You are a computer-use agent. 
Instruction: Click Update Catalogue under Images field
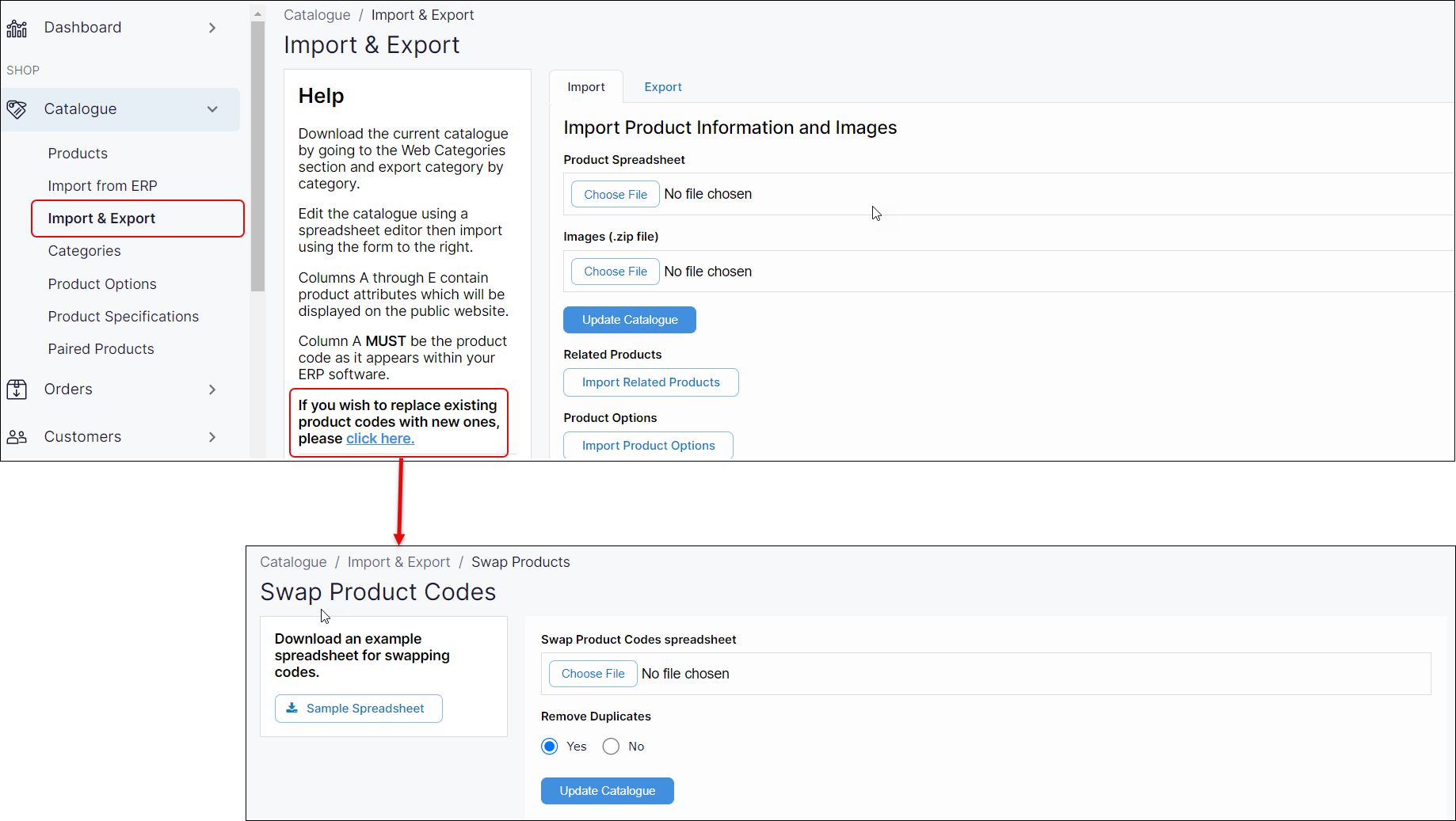point(630,320)
